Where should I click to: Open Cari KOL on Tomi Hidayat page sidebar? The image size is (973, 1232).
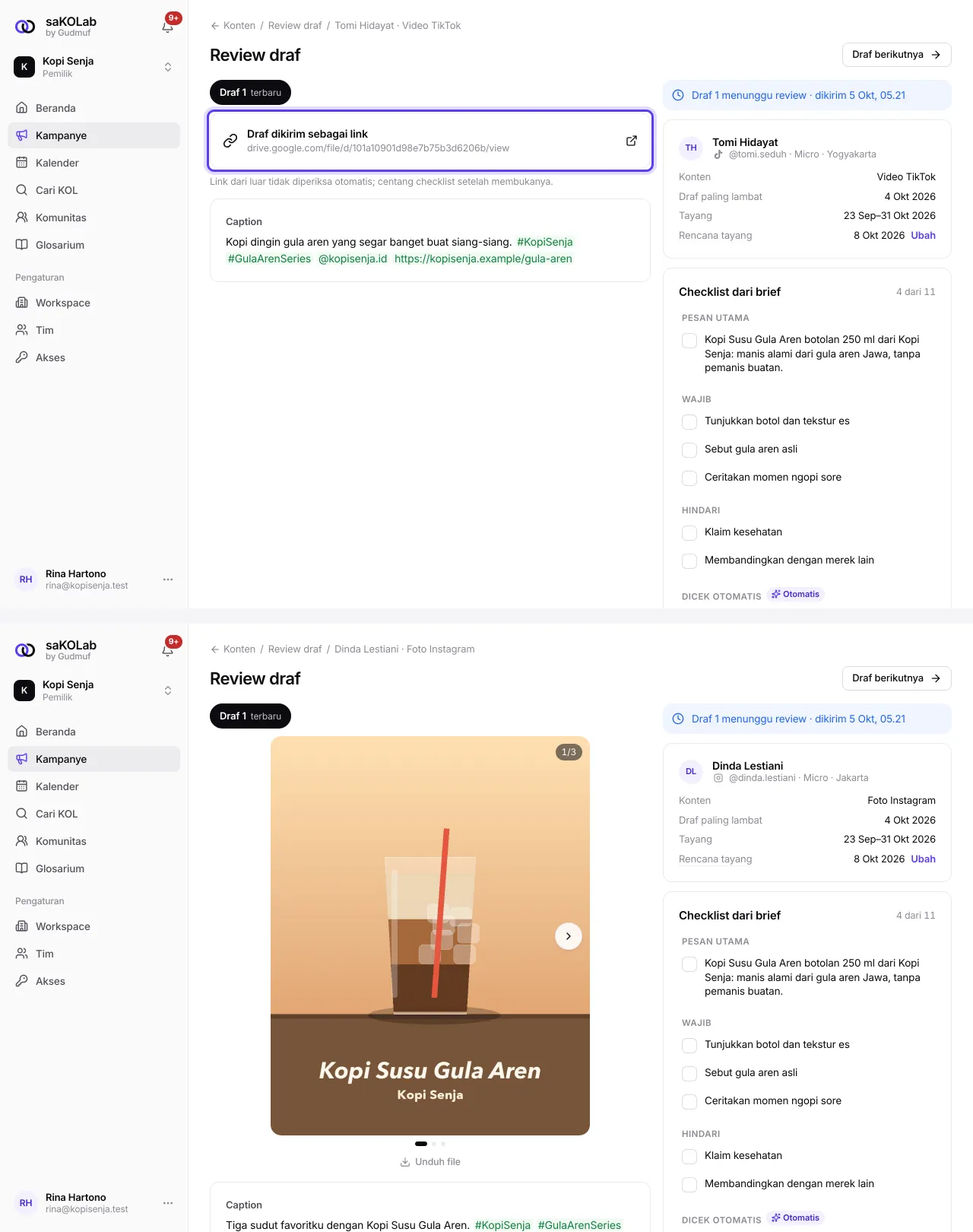tap(93, 190)
